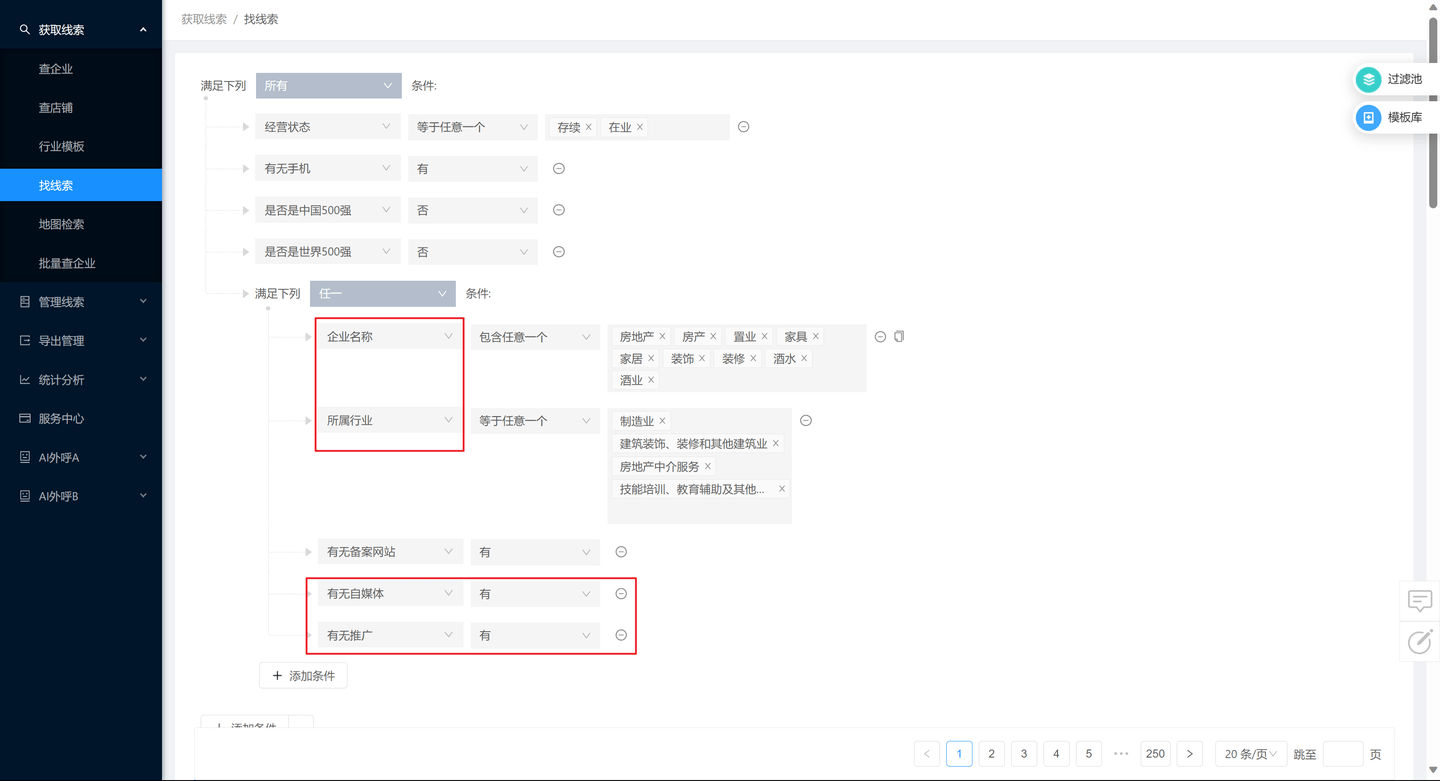Remove the 存续 tag from 经营状态
Viewport: 1440px width, 781px height.
click(588, 127)
